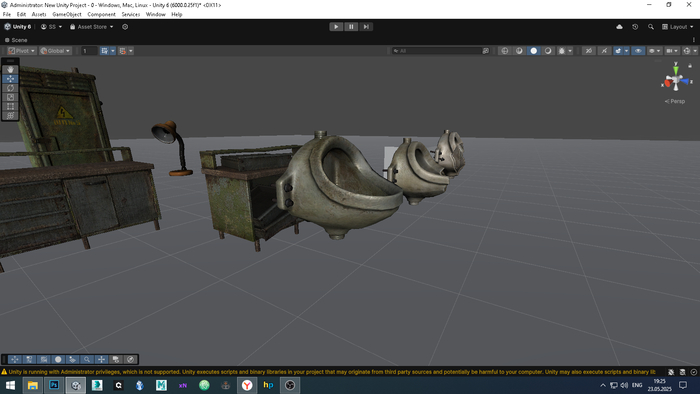The image size is (700, 394).
Task: Open the GameObject menu
Action: pyautogui.click(x=67, y=14)
